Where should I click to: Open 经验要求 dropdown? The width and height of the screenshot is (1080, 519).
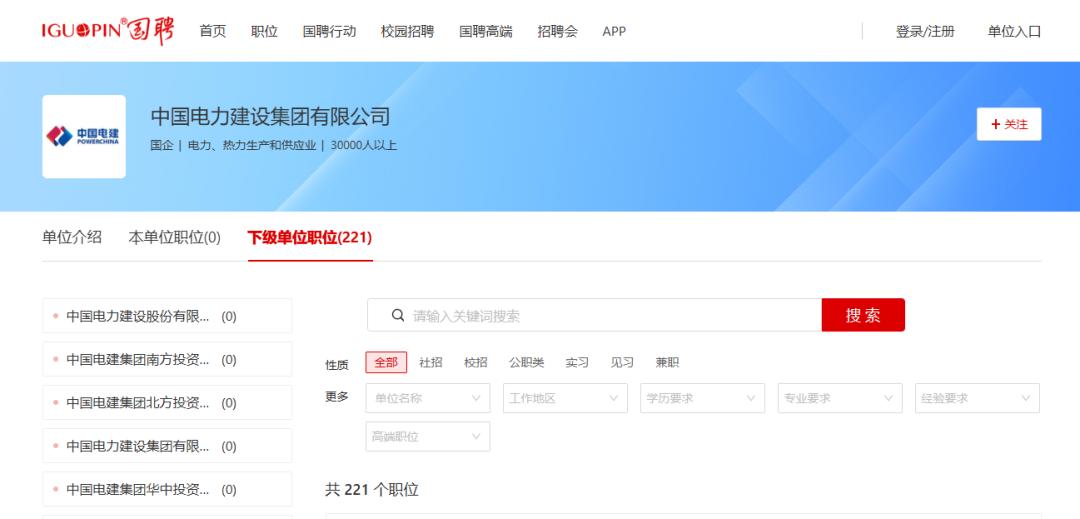977,398
